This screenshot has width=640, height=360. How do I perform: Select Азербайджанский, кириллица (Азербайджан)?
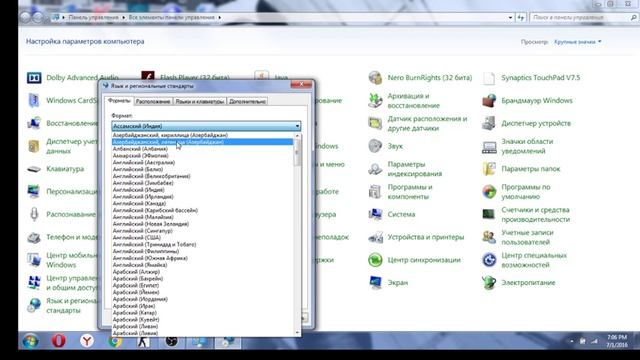click(202, 135)
